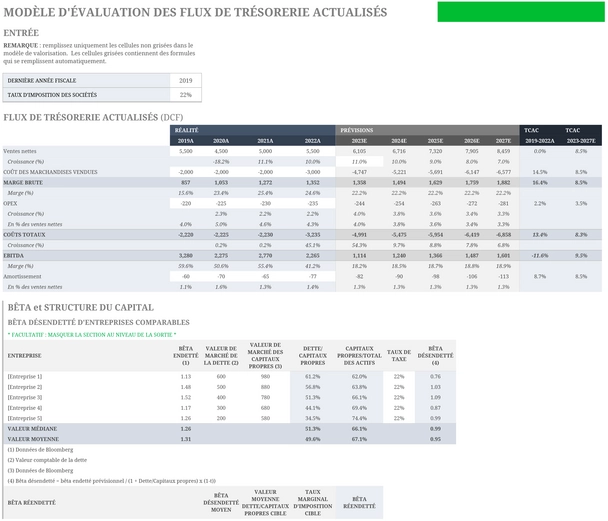Click the OPEX row label
Screen dimensions: 608x521
click(x=10, y=204)
